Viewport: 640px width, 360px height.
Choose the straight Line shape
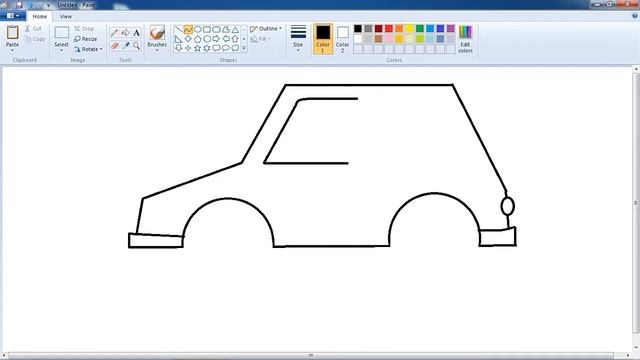click(179, 30)
